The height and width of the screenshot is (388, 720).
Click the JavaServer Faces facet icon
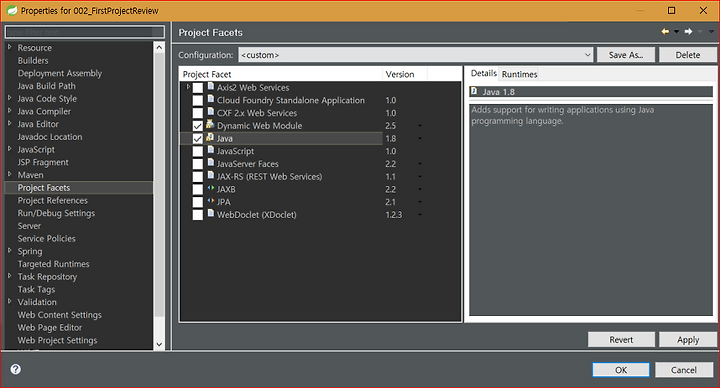(211, 163)
